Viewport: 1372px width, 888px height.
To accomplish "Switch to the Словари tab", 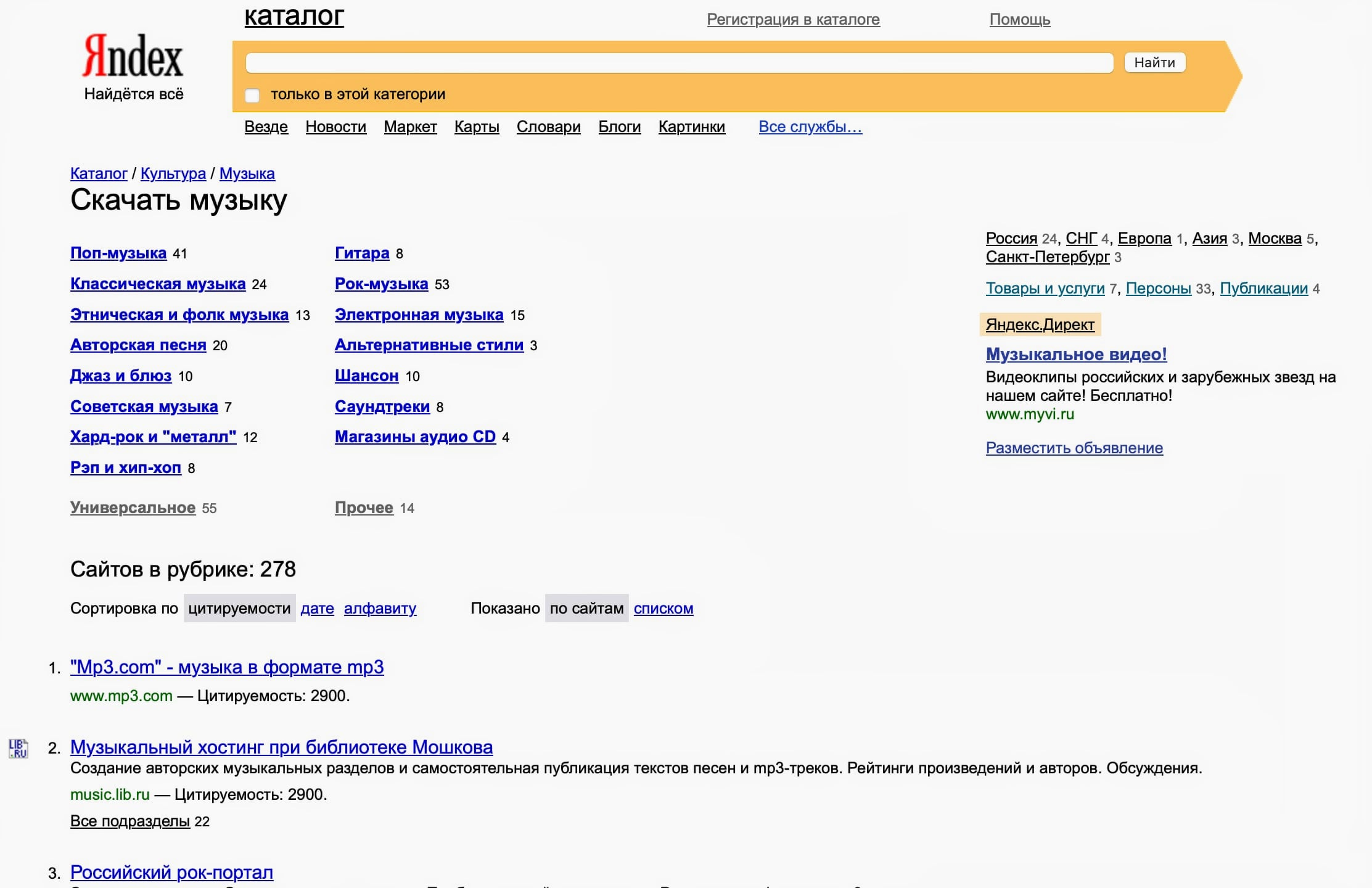I will 549,127.
